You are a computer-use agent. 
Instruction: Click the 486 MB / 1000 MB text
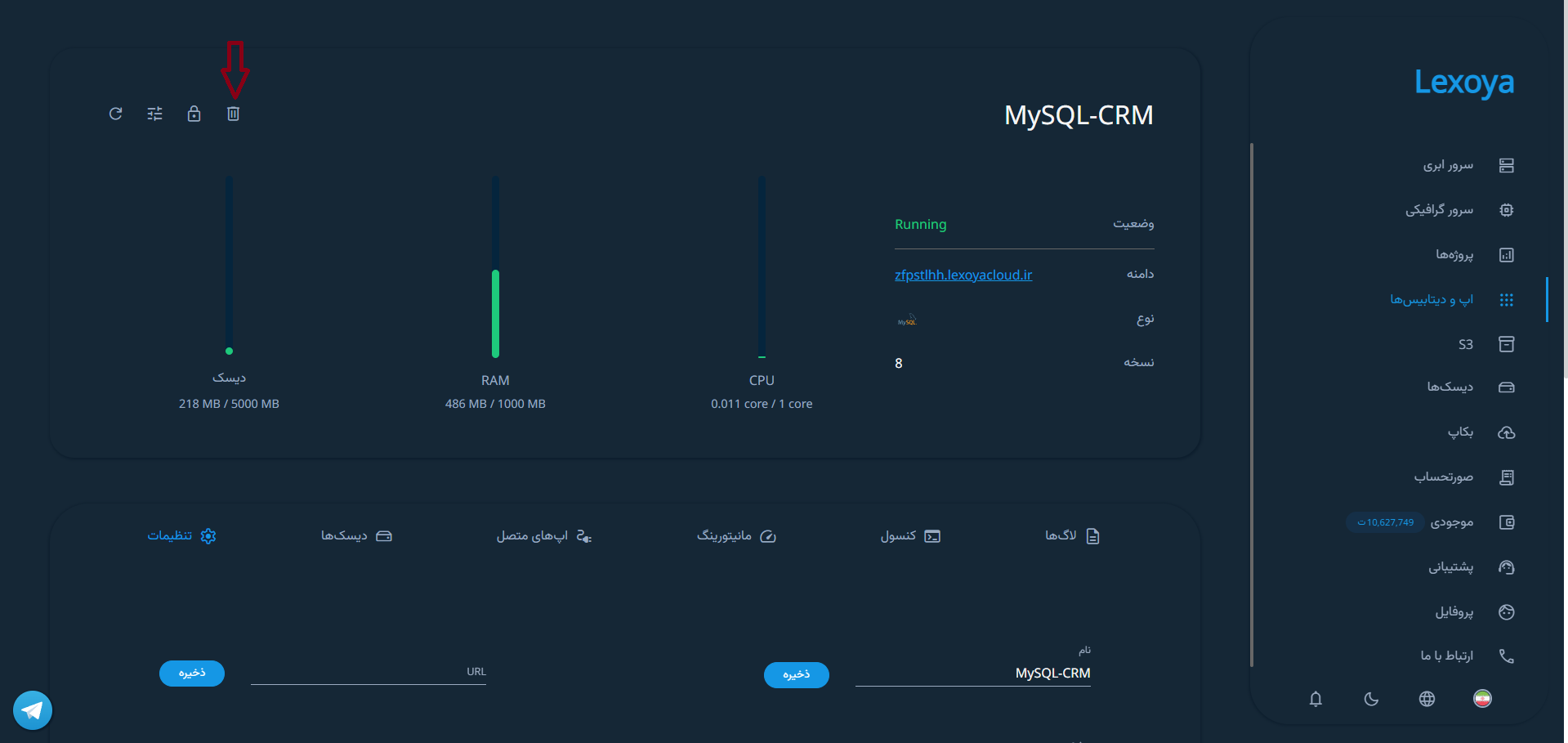(495, 404)
